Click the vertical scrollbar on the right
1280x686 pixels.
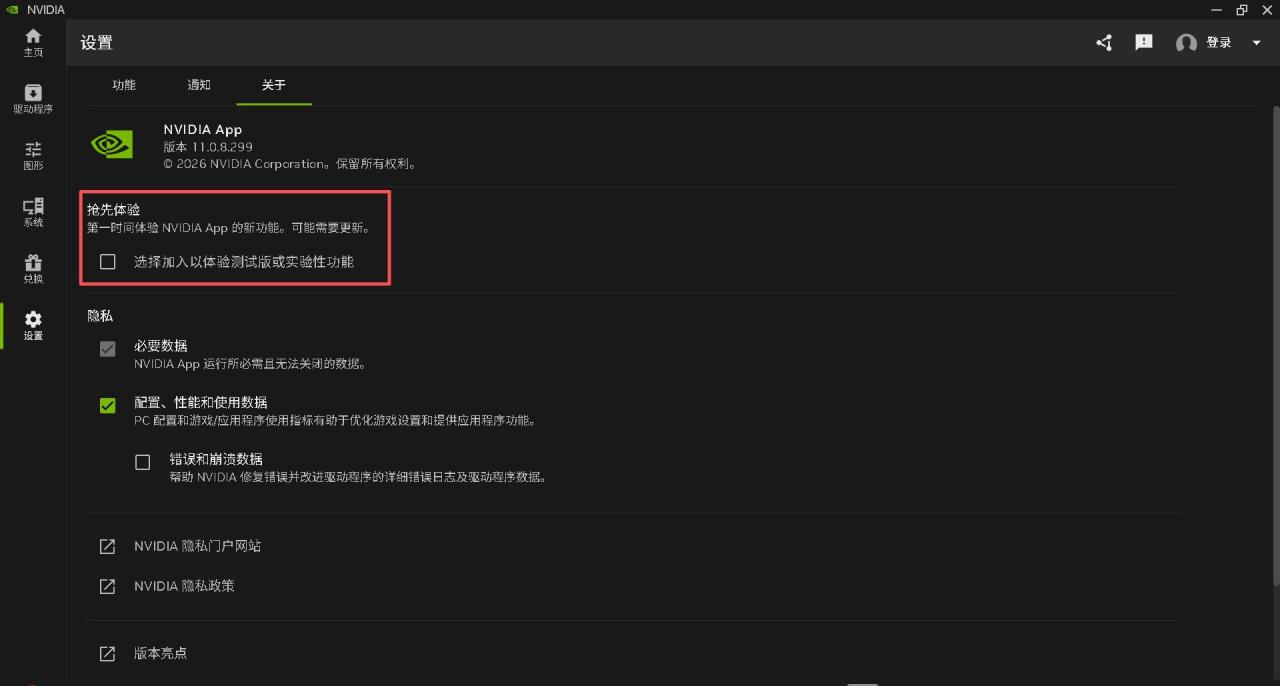1275,345
